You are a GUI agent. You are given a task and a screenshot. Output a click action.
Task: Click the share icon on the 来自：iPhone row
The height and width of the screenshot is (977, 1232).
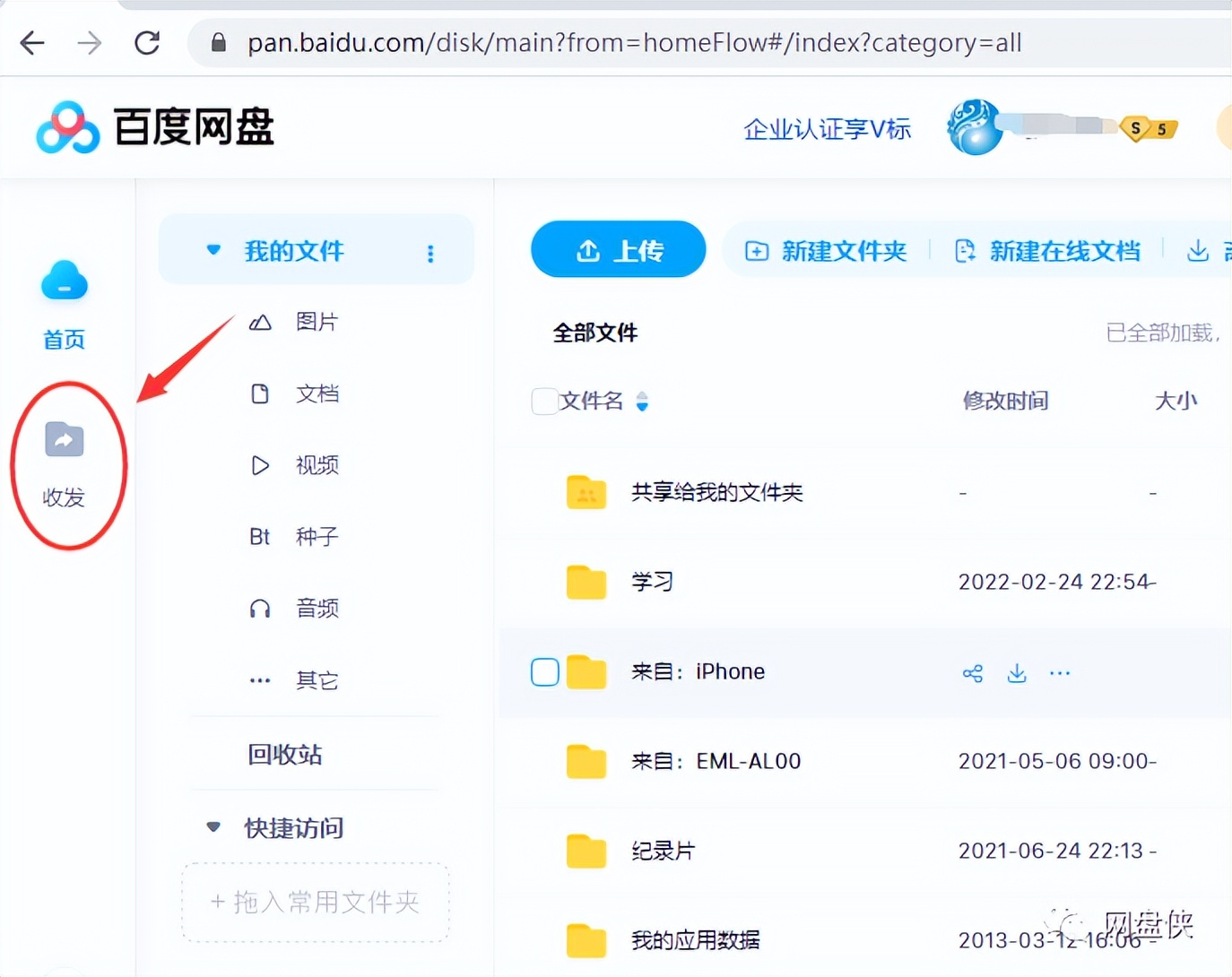(972, 672)
